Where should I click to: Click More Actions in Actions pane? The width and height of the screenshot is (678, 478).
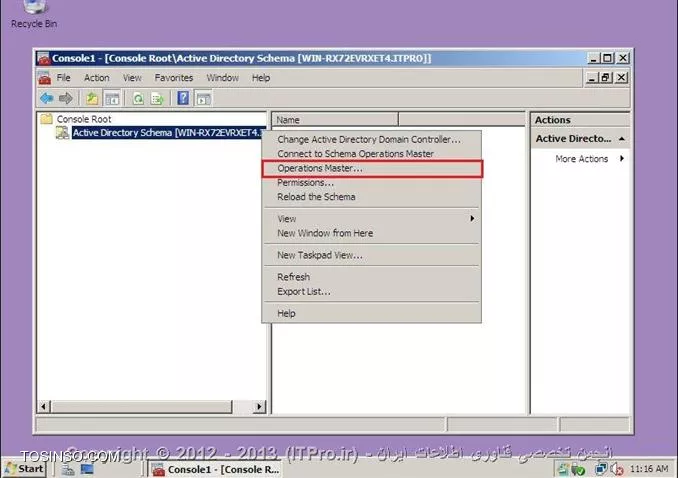(x=582, y=159)
